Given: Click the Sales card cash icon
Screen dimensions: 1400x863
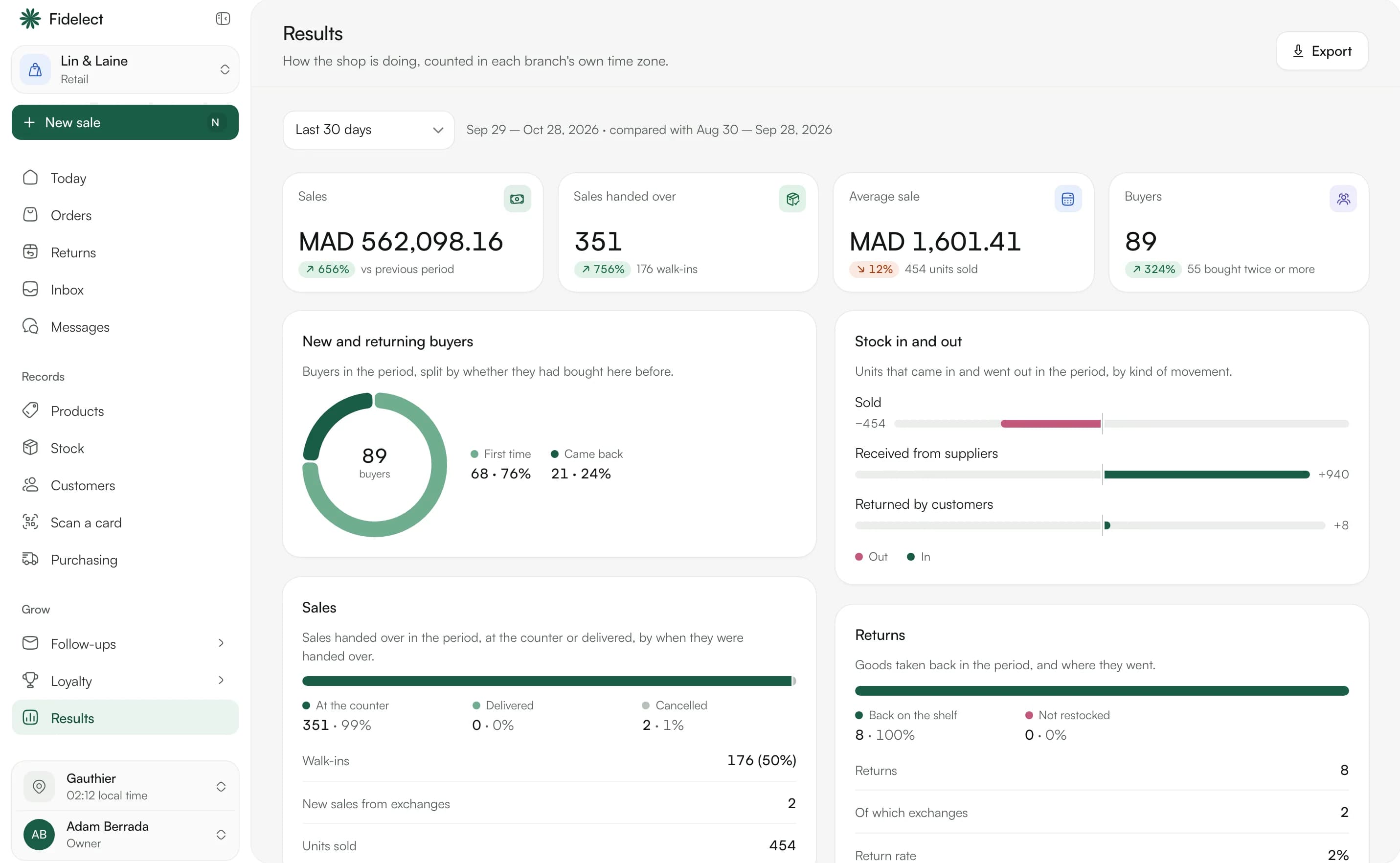Looking at the screenshot, I should pos(517,199).
